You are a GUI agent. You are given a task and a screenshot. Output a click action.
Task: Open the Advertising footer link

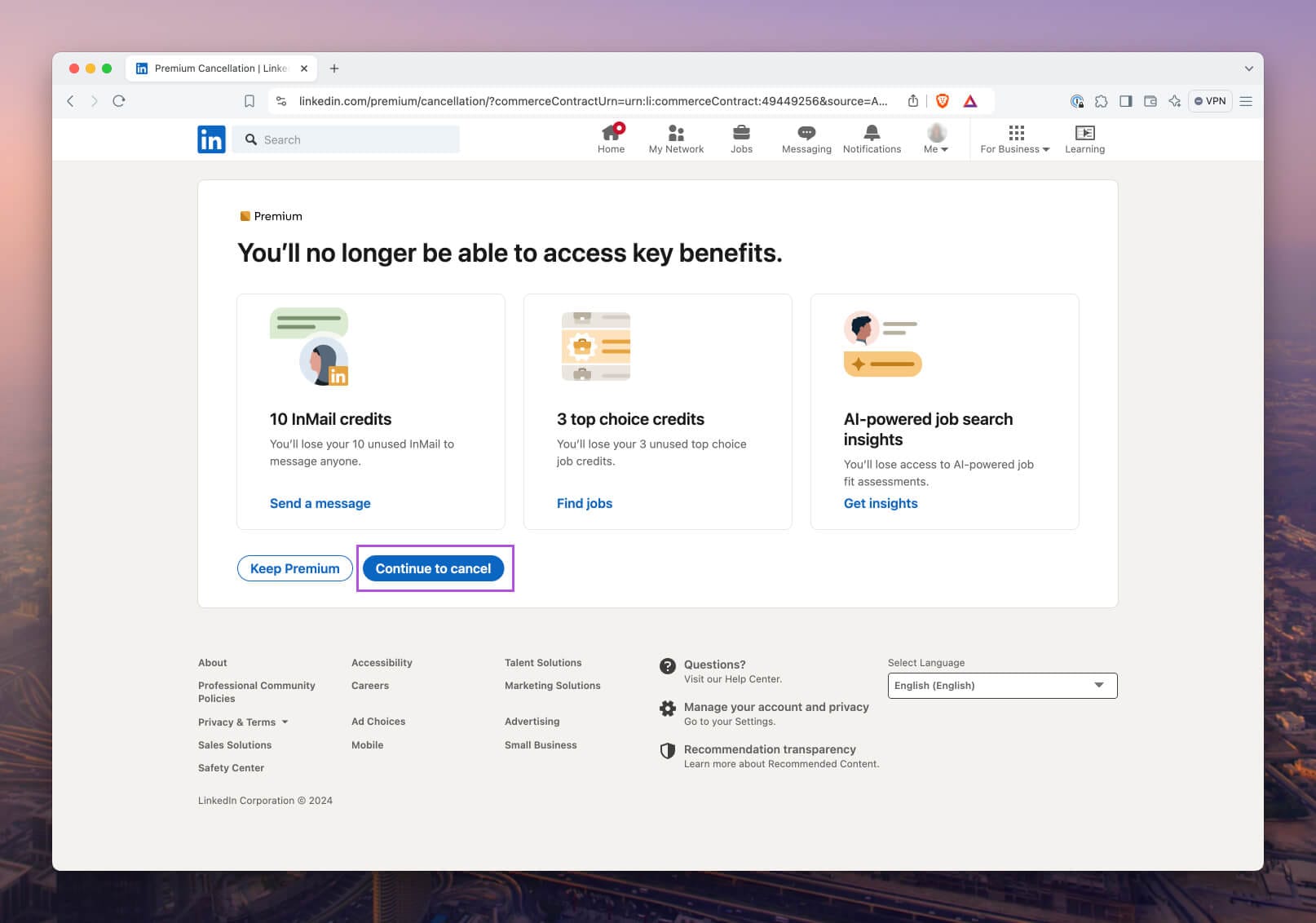pos(532,722)
